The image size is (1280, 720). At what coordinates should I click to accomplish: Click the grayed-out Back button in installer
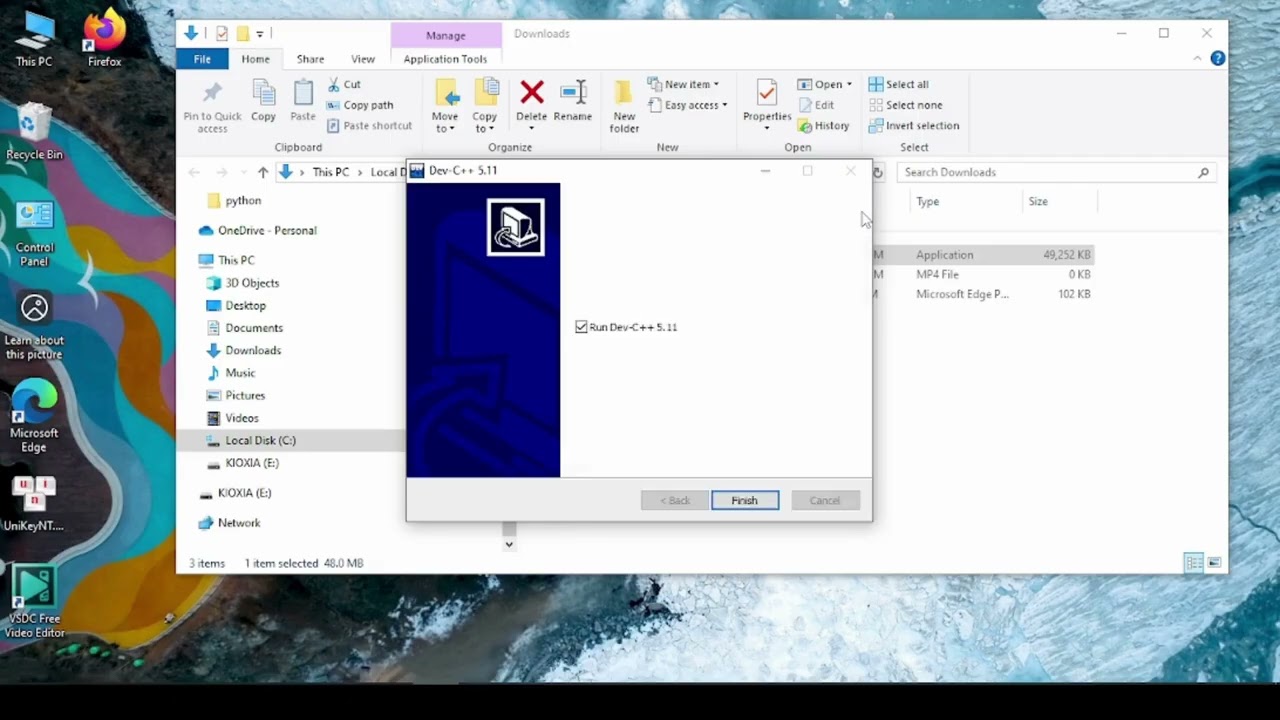[x=675, y=500]
